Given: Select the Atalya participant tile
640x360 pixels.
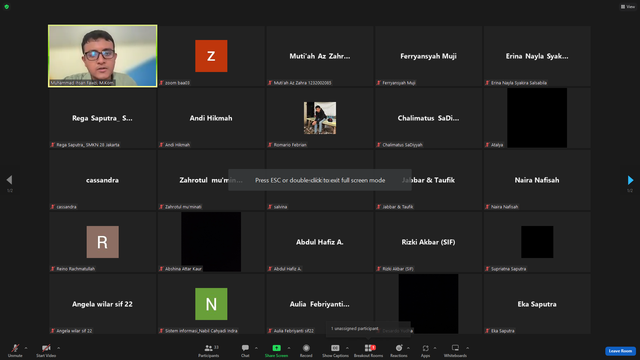Looking at the screenshot, I should (x=537, y=118).
